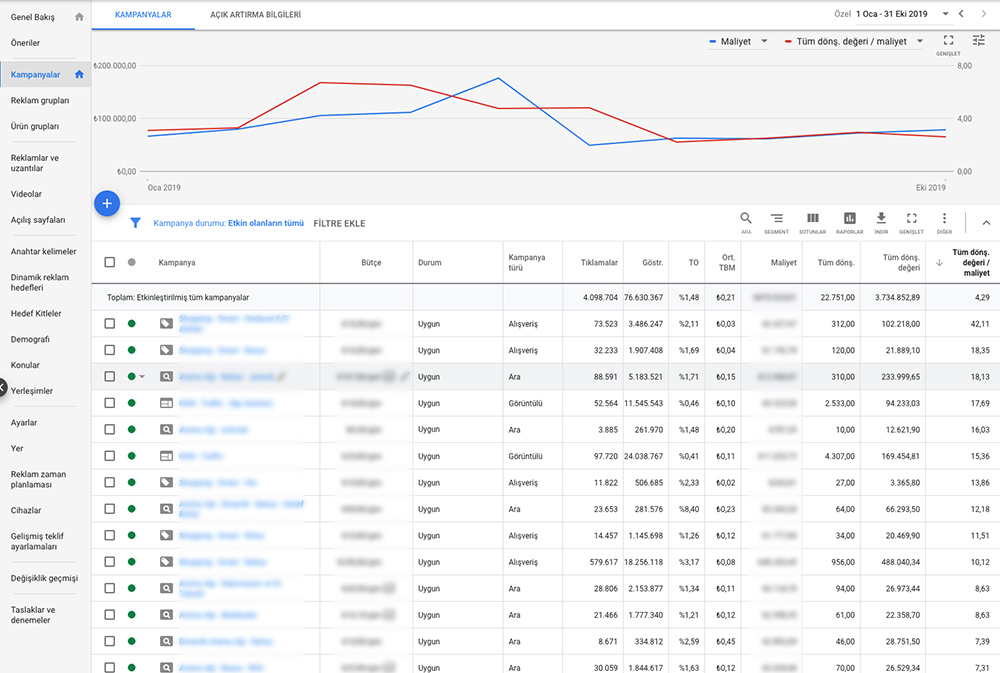
Task: Sort by the Maliyet column header
Action: 783,262
